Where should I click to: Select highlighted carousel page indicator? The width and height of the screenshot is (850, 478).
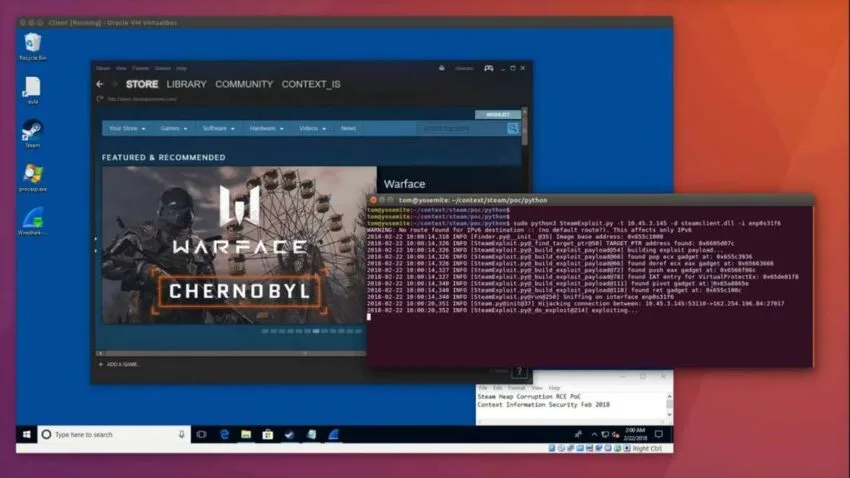click(316, 331)
